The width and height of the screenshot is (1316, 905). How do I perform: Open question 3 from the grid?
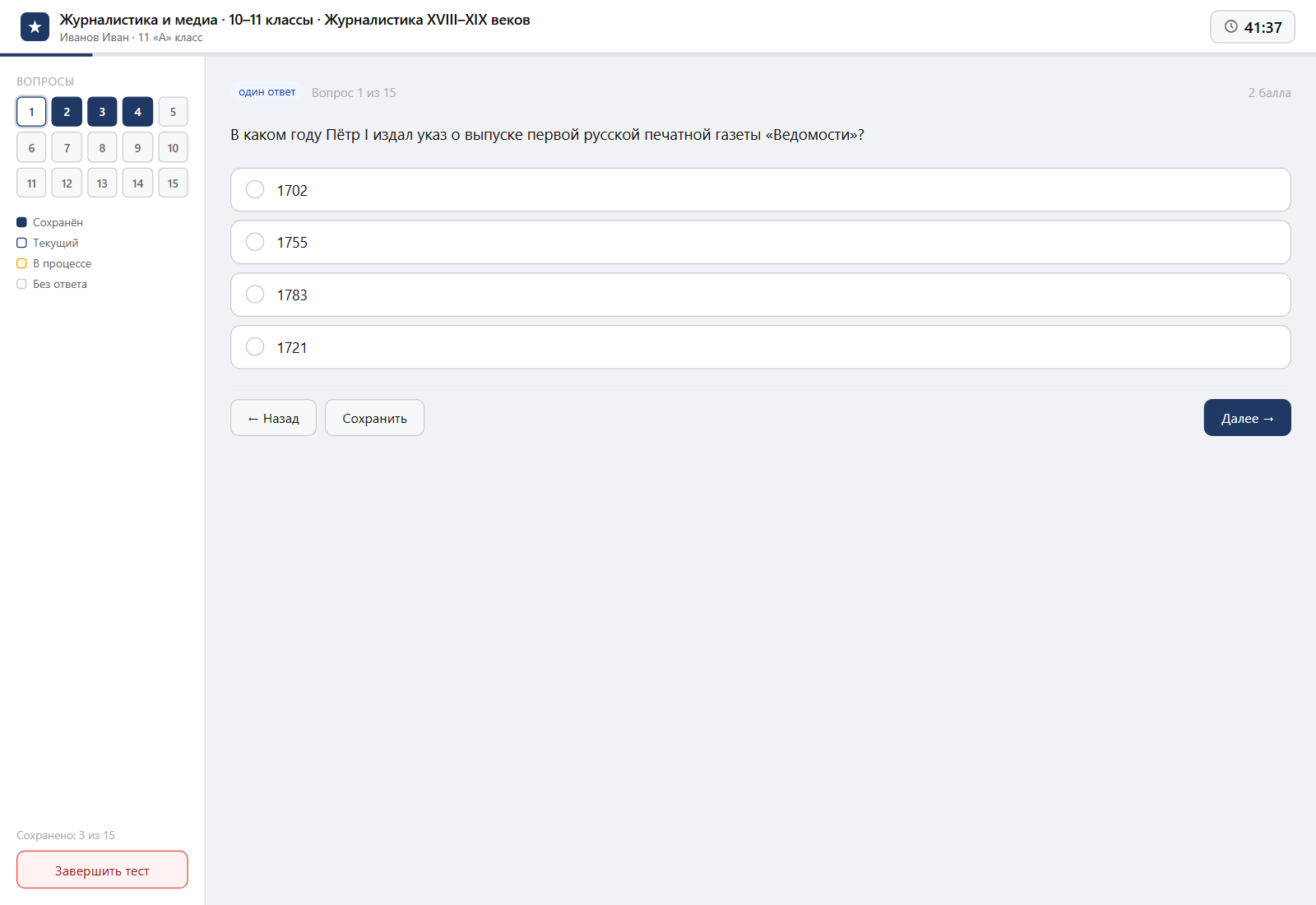click(x=102, y=112)
